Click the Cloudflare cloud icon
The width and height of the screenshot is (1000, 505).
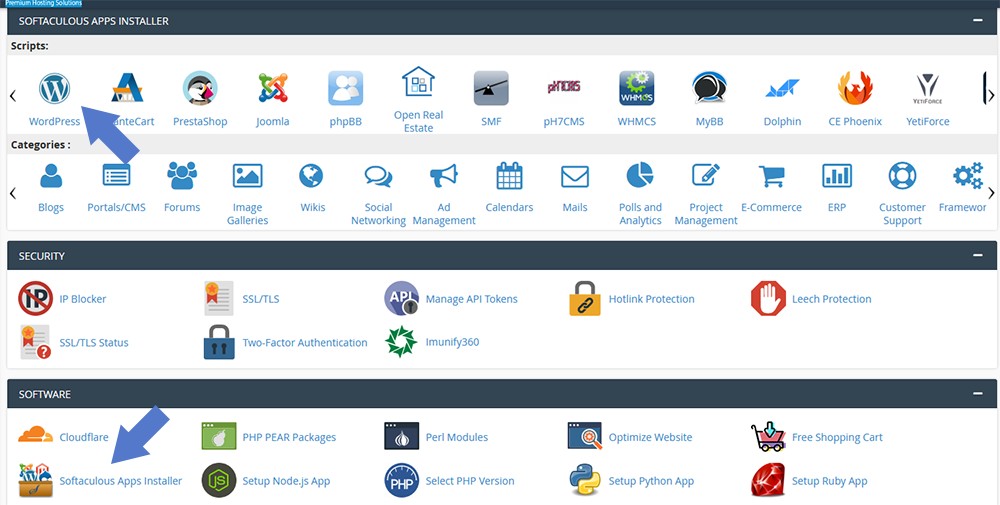pyautogui.click(x=35, y=437)
